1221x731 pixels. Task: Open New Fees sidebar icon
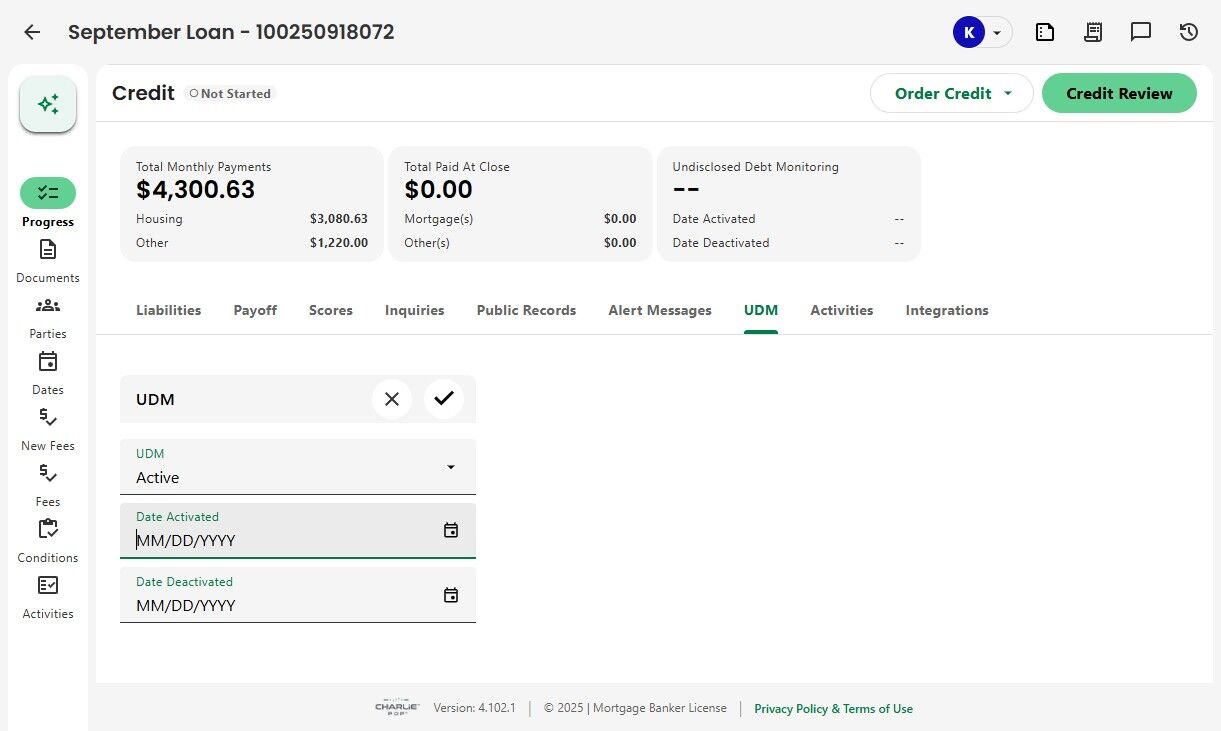click(x=48, y=418)
